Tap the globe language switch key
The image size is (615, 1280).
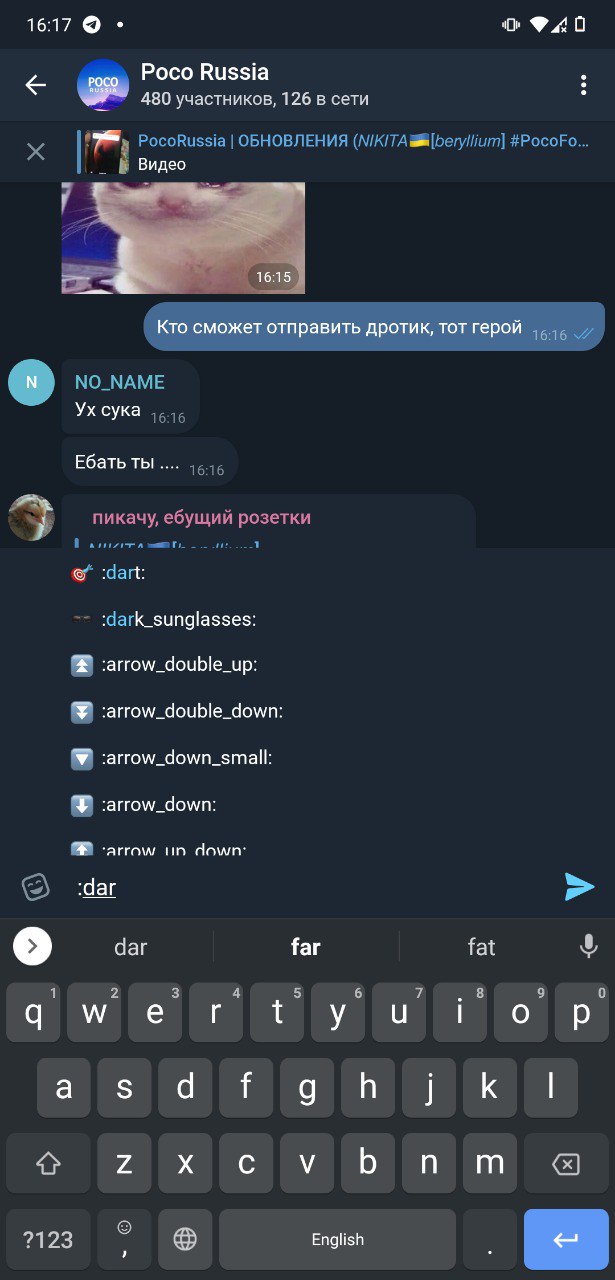point(185,1240)
